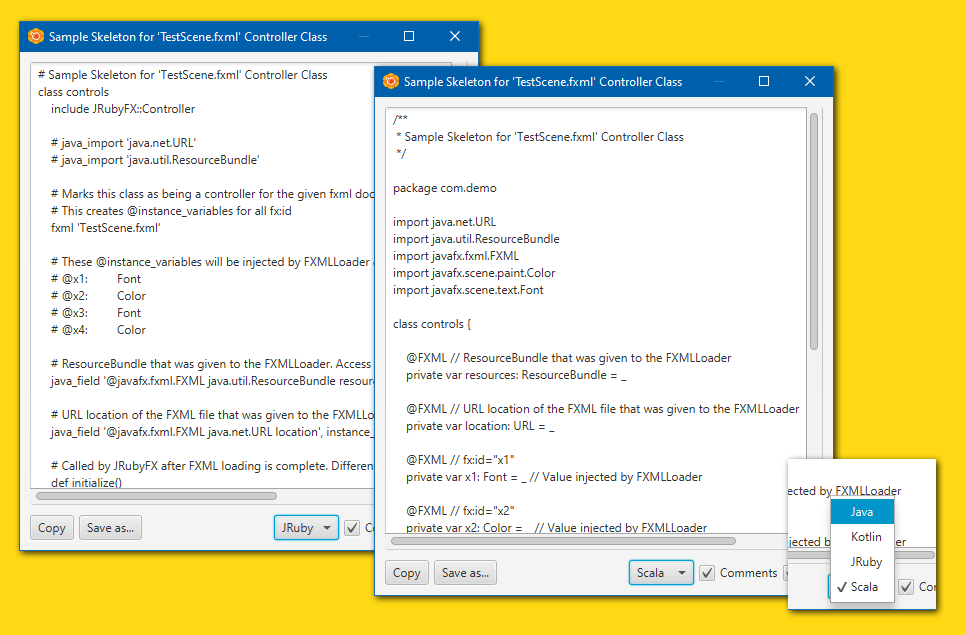
Task: Click 'private var x1: Font' line
Action: 554,477
